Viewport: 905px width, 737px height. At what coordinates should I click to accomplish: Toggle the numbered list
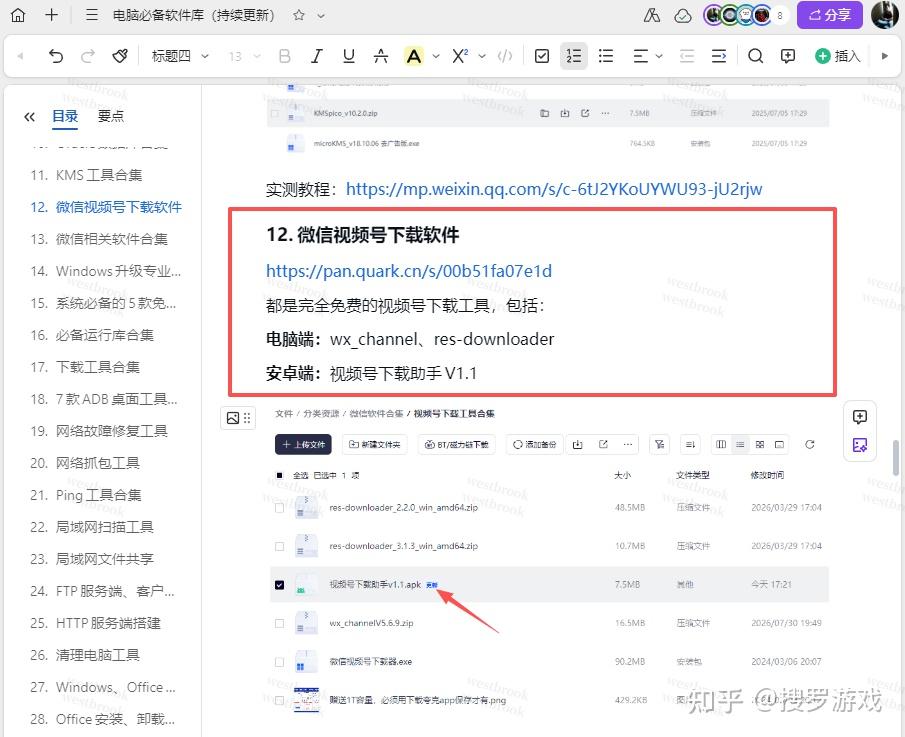pos(574,56)
